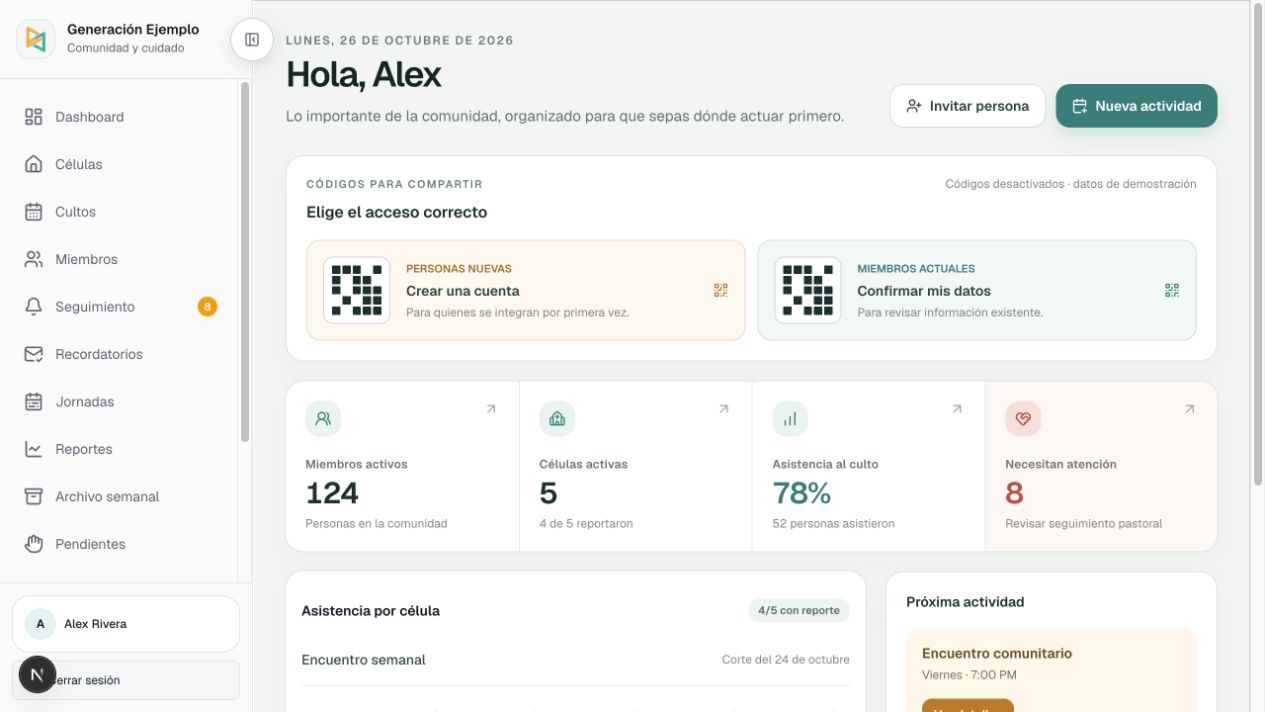Open the arrow on Células activas card
The width and height of the screenshot is (1265, 712).
tap(724, 409)
